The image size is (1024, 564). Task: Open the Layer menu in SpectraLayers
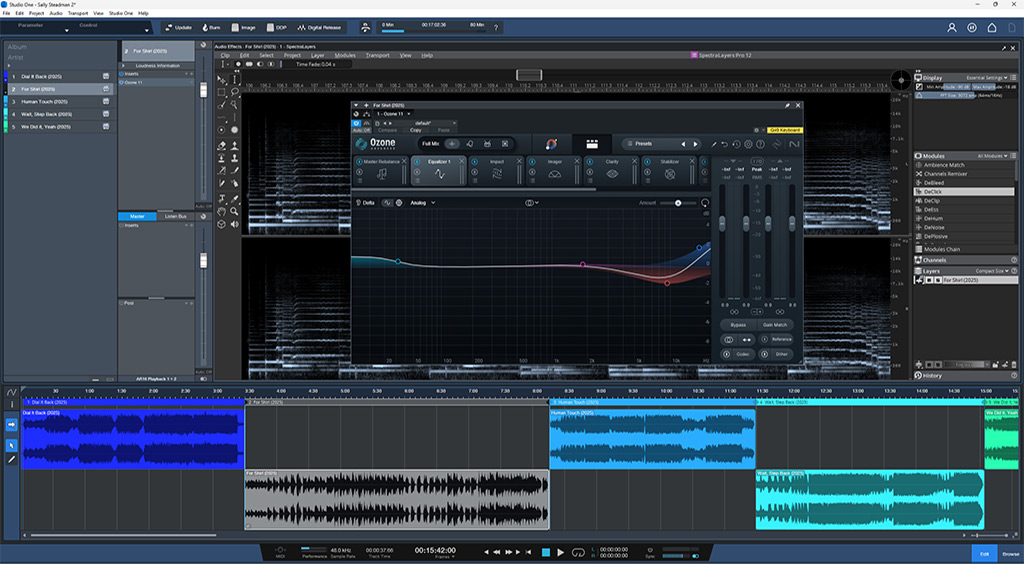[x=317, y=55]
